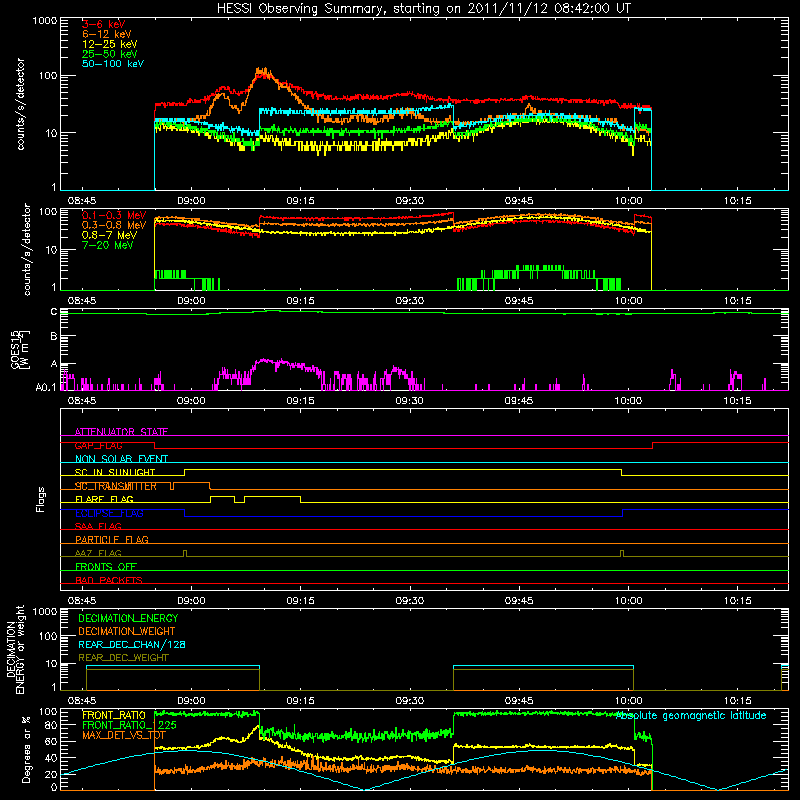Click the PARTICLE_FLAG label
This screenshot has height=800, width=800.
tap(112, 539)
